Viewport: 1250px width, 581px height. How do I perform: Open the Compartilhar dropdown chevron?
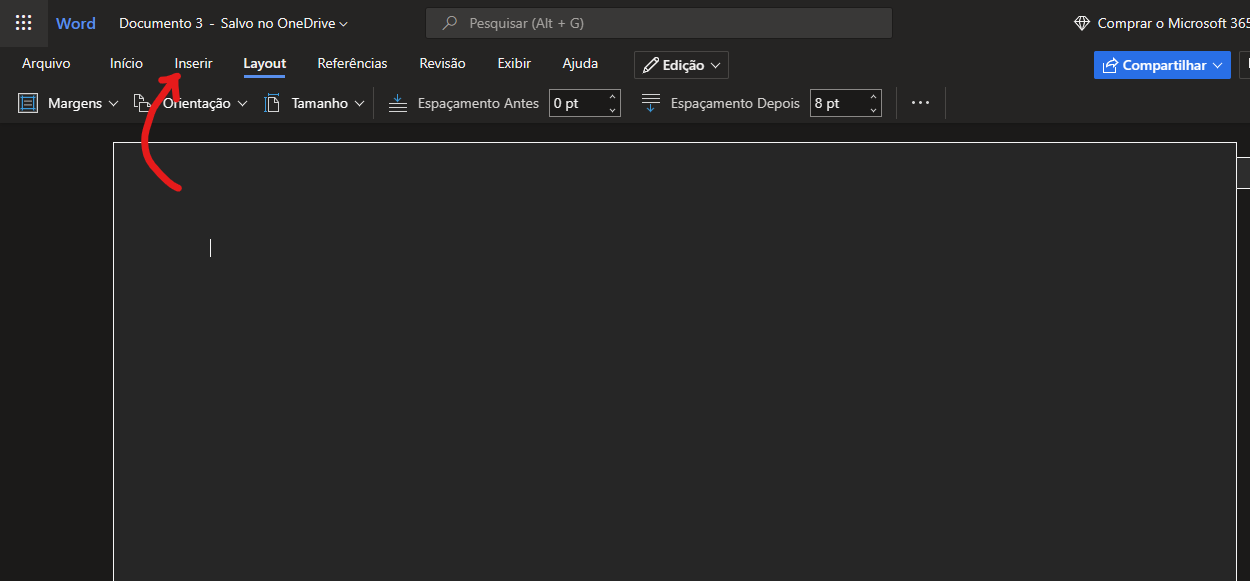pyautogui.click(x=1218, y=65)
